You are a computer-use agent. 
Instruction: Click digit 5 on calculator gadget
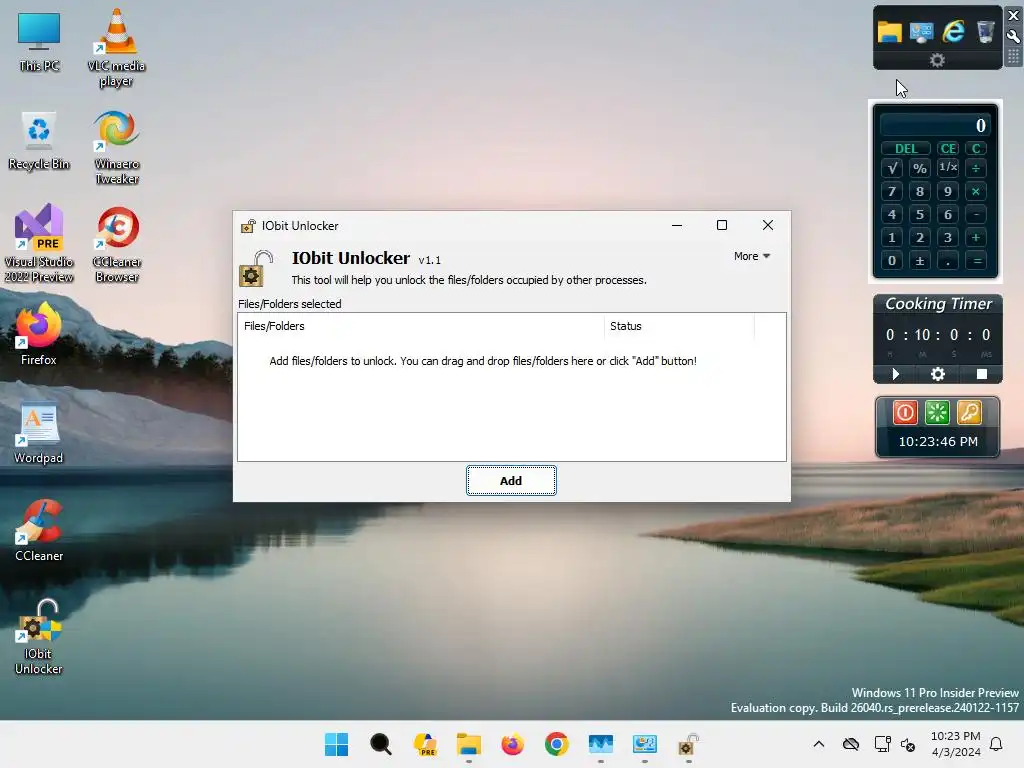[x=920, y=214]
